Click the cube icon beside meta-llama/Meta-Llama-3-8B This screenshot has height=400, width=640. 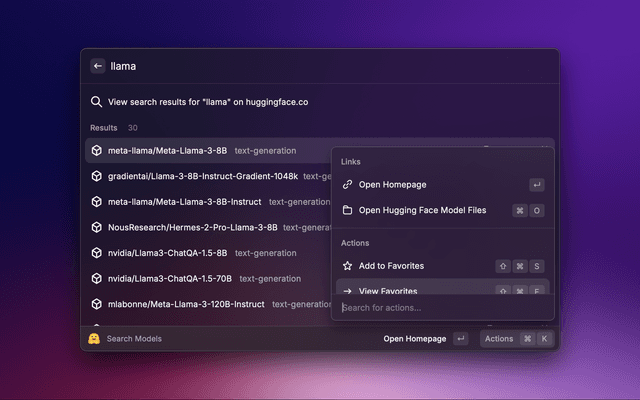(96, 151)
